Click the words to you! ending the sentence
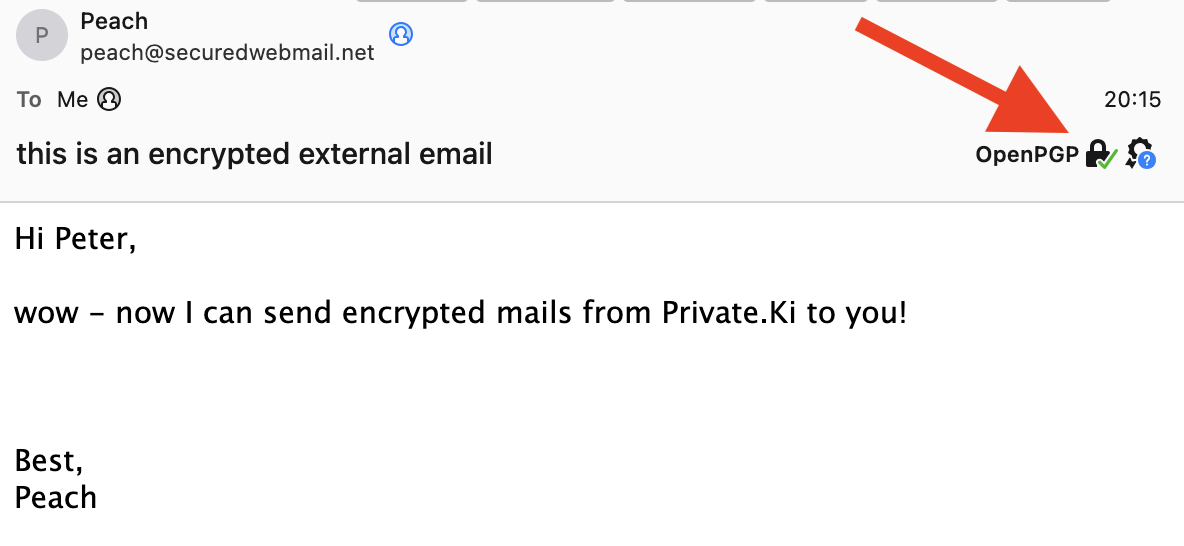This screenshot has width=1184, height=546. [857, 313]
